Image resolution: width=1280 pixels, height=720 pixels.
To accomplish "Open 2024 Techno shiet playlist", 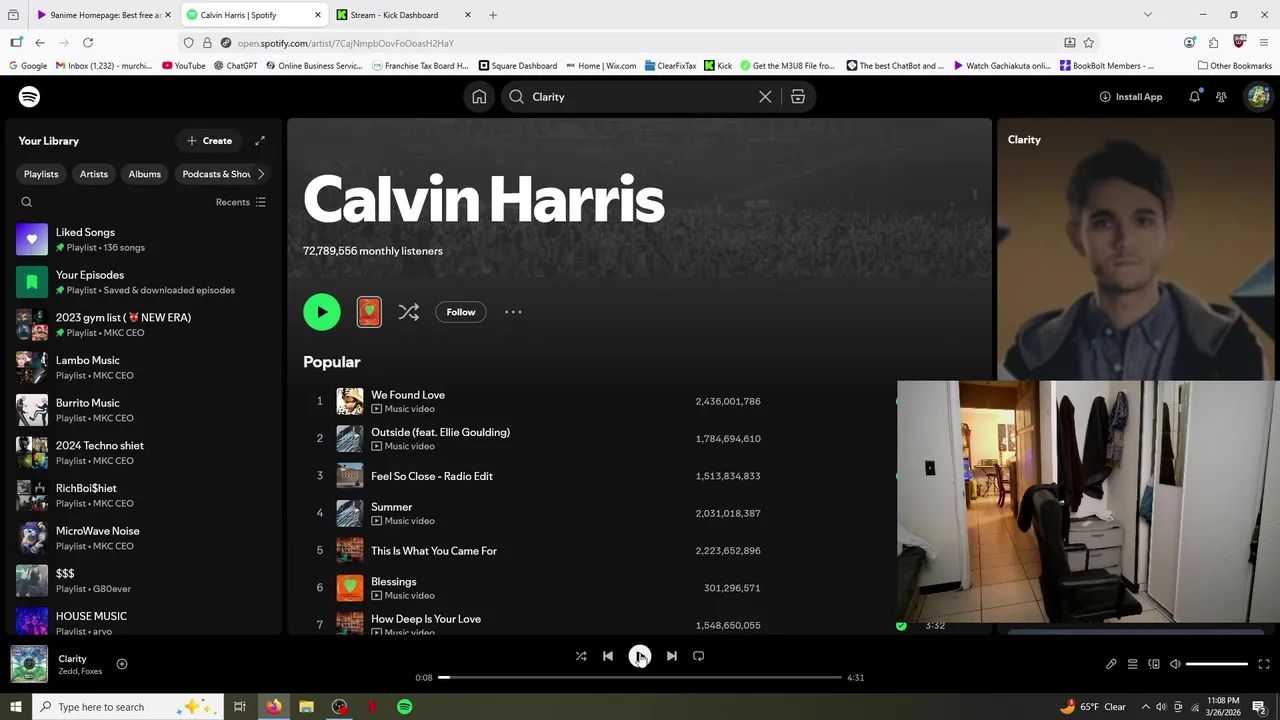I will 144,453.
